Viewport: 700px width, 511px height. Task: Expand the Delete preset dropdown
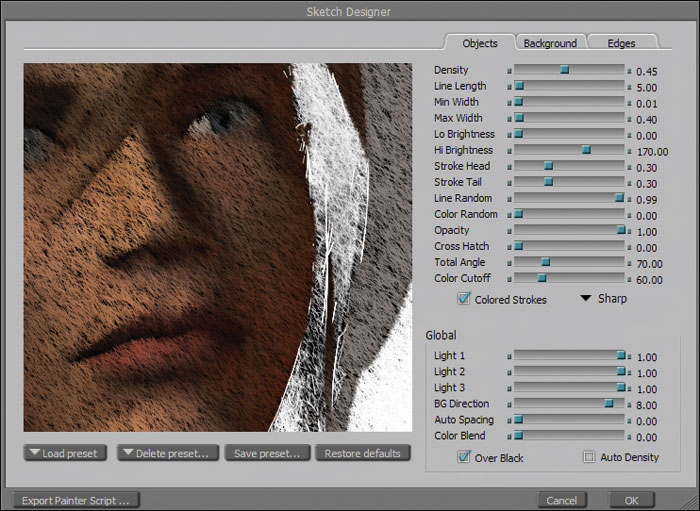[167, 453]
